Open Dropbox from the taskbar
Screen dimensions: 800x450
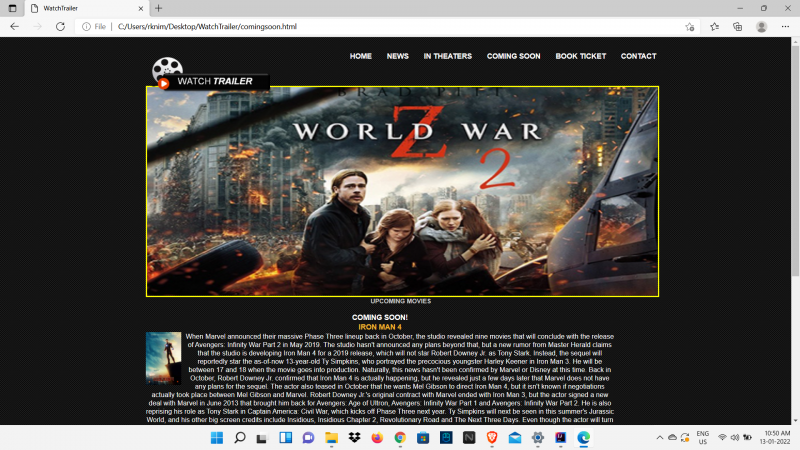(x=354, y=438)
